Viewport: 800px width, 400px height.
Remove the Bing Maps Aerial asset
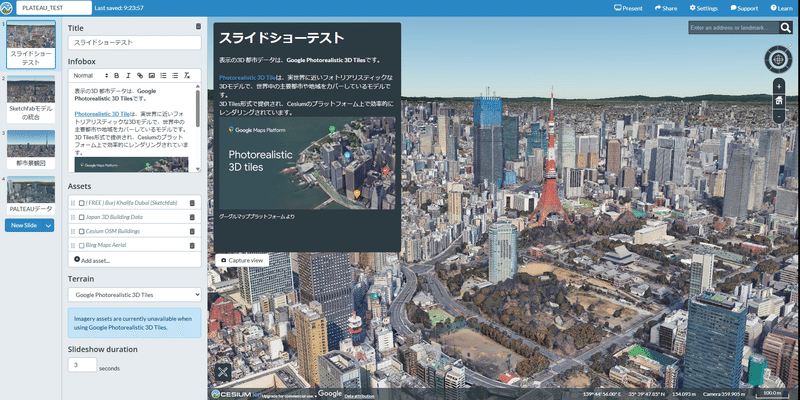(x=192, y=245)
